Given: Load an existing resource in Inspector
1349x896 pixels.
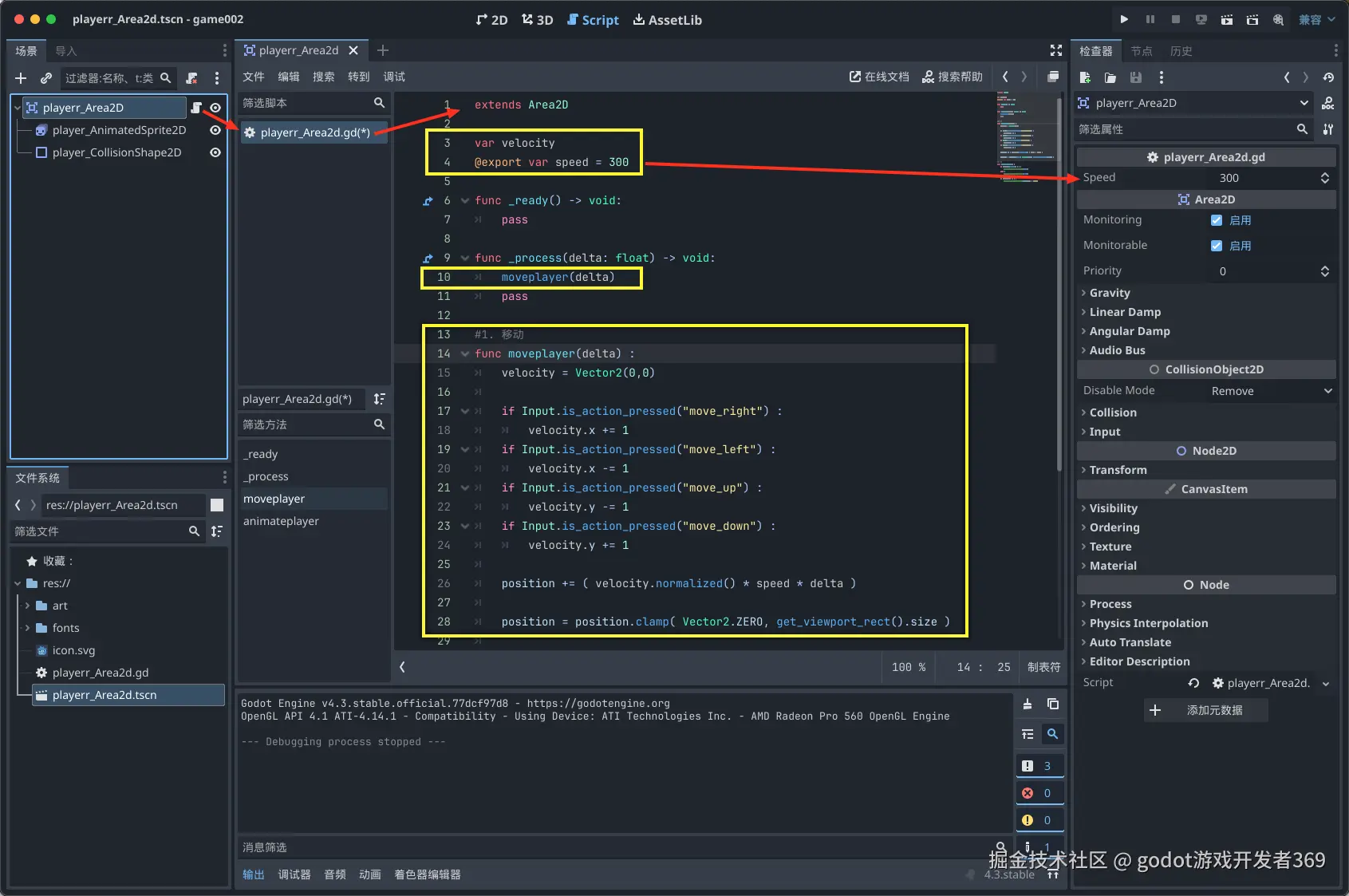Looking at the screenshot, I should pyautogui.click(x=1110, y=77).
